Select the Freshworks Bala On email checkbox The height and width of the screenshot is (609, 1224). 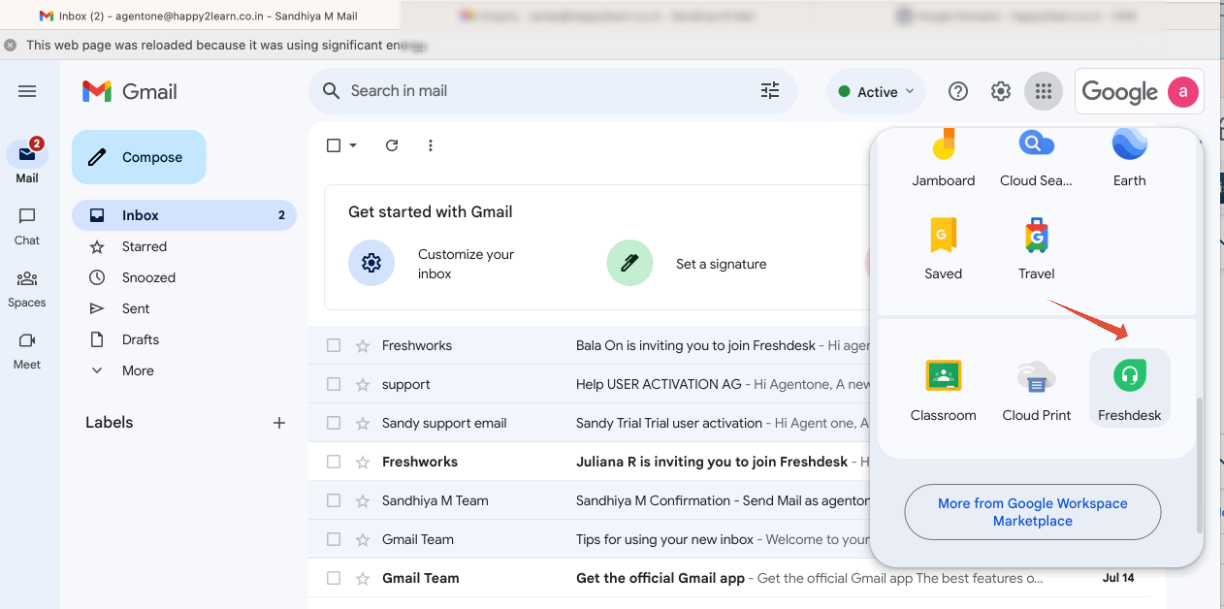click(x=334, y=345)
